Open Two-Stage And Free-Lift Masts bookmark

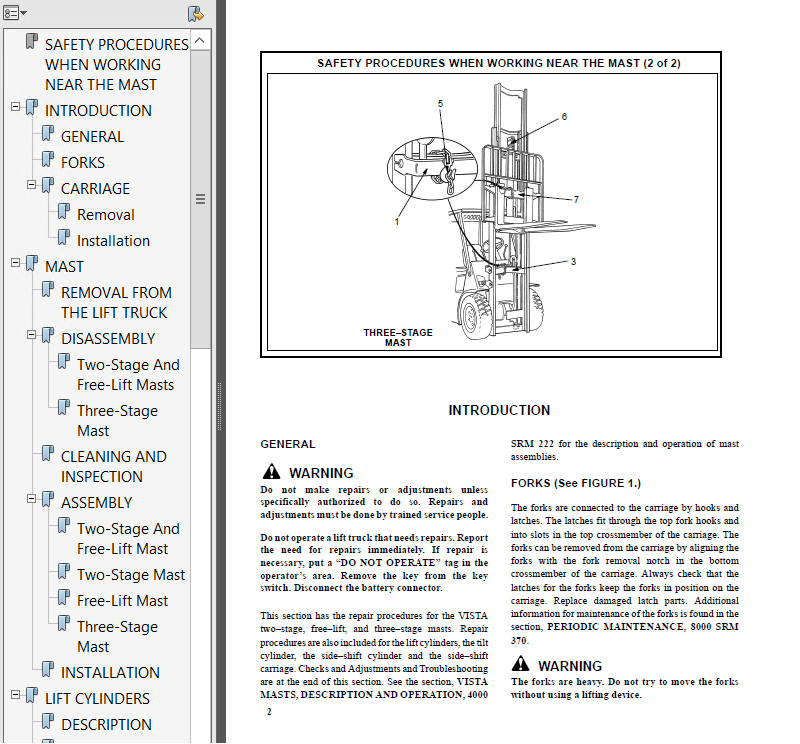point(128,375)
